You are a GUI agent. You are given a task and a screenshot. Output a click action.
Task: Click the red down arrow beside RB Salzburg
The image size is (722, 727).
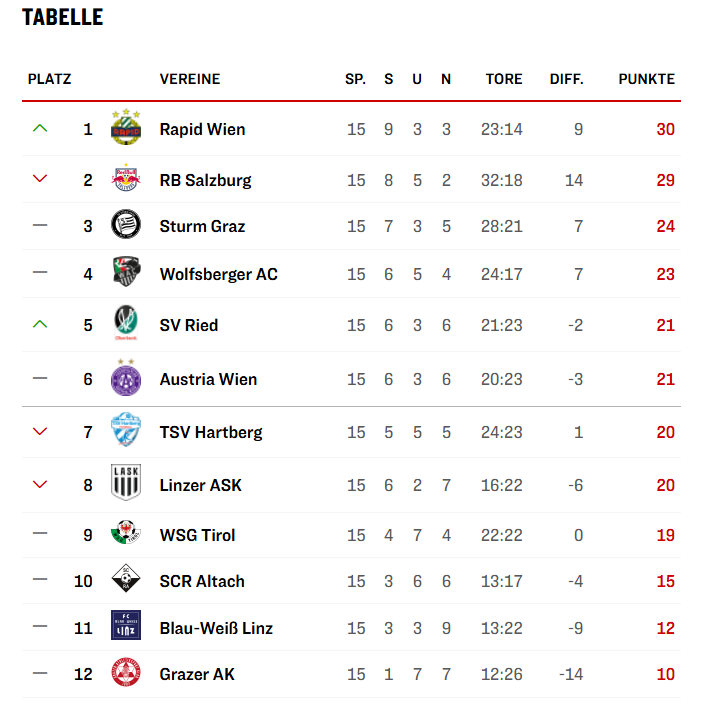tap(40, 180)
